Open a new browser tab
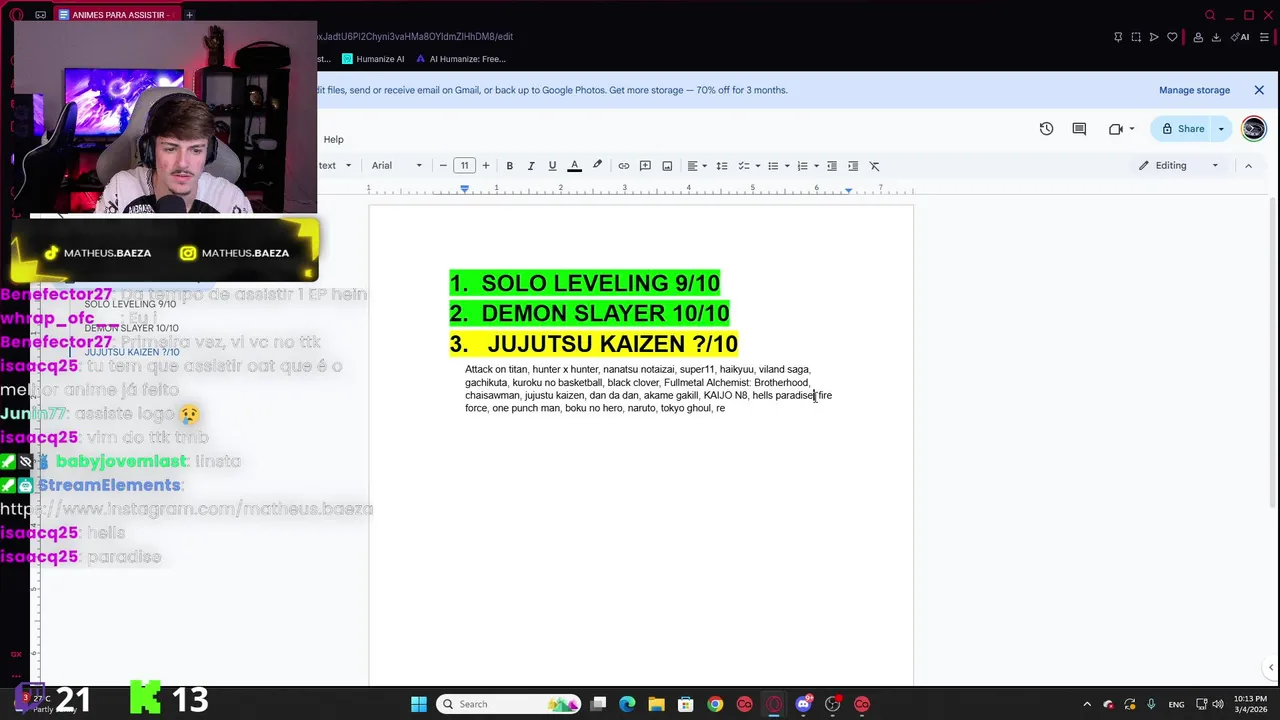 [x=189, y=15]
